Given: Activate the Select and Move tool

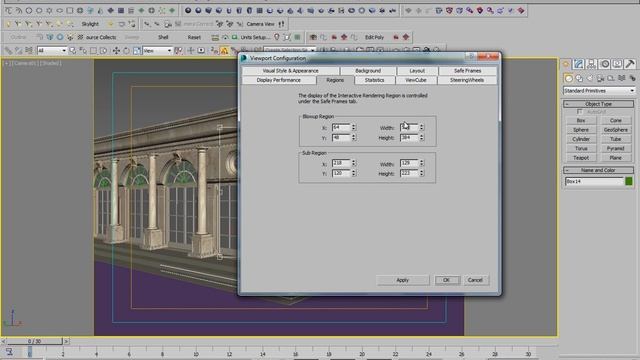Looking at the screenshot, I should (116, 51).
